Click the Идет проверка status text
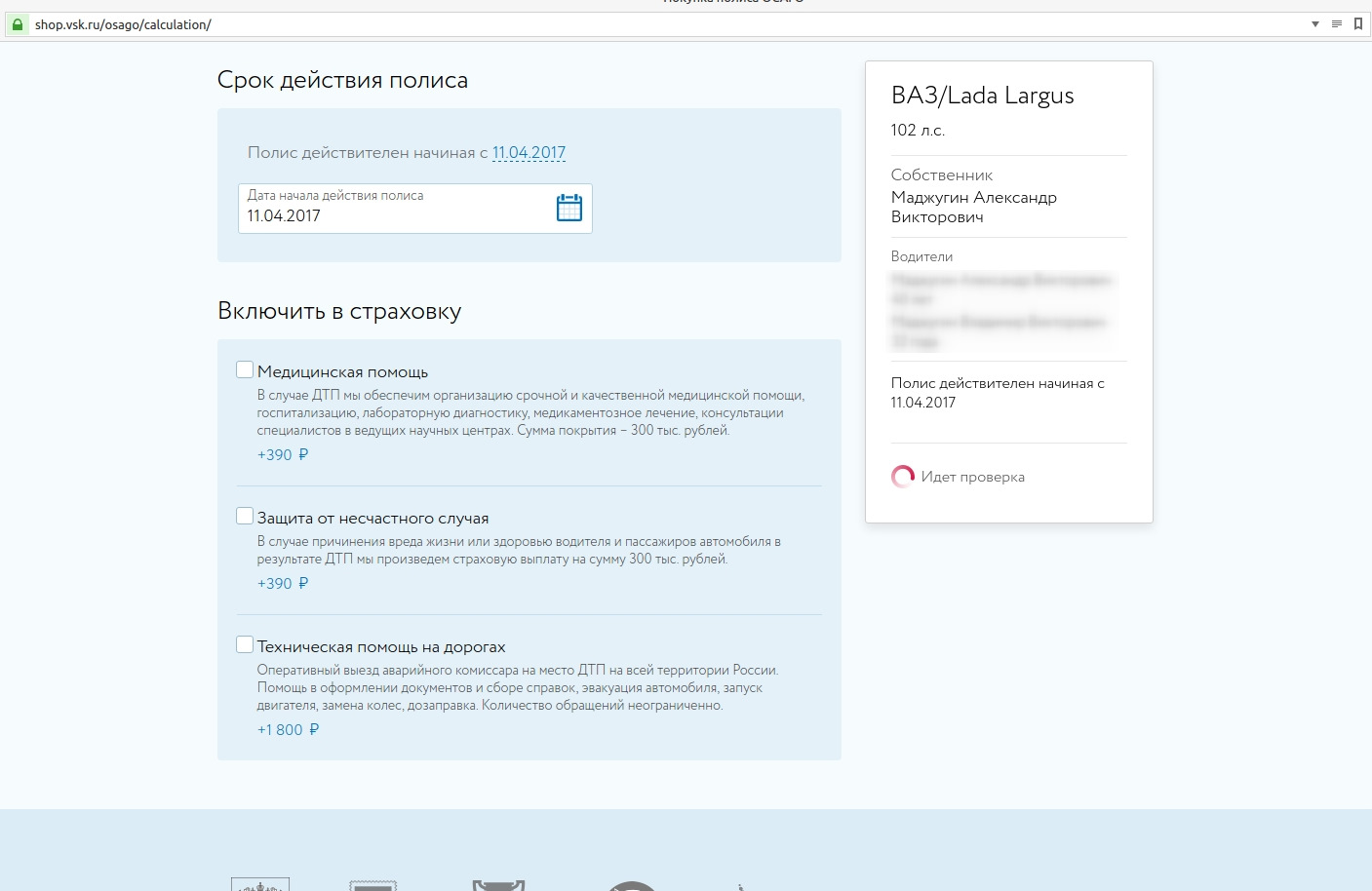Image resolution: width=1372 pixels, height=891 pixels. tap(973, 478)
